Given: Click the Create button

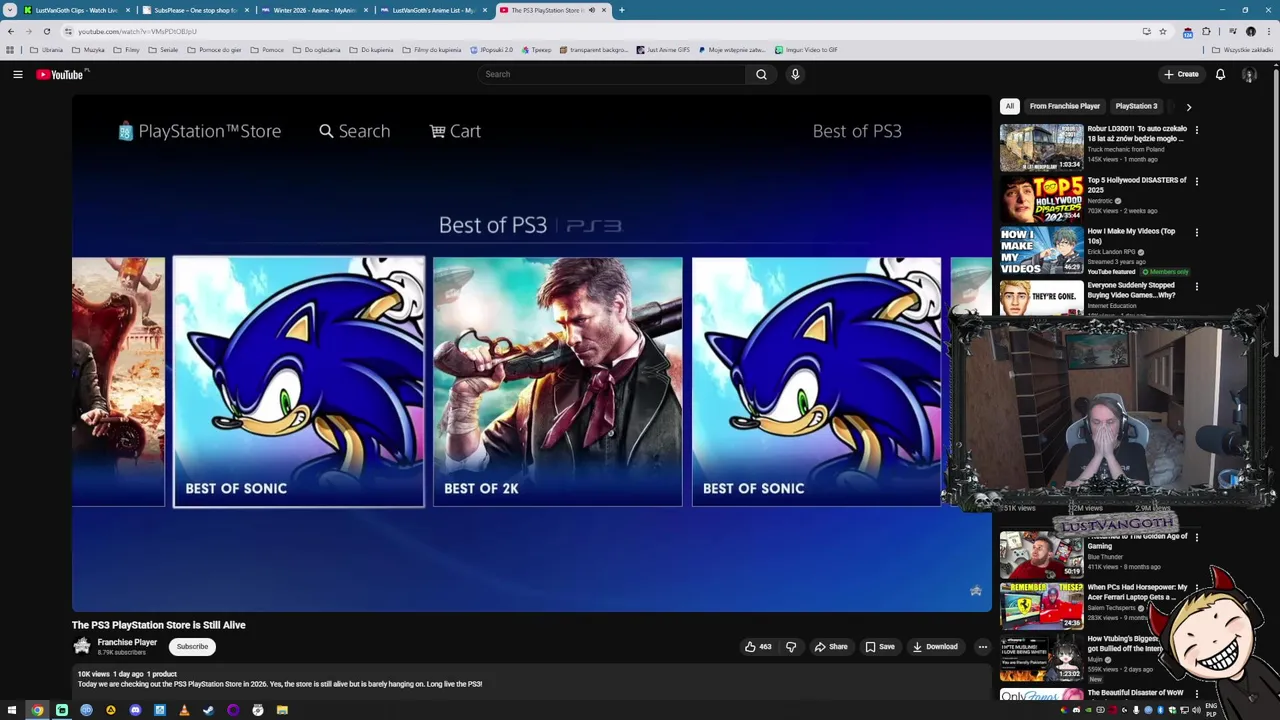Looking at the screenshot, I should [1181, 74].
